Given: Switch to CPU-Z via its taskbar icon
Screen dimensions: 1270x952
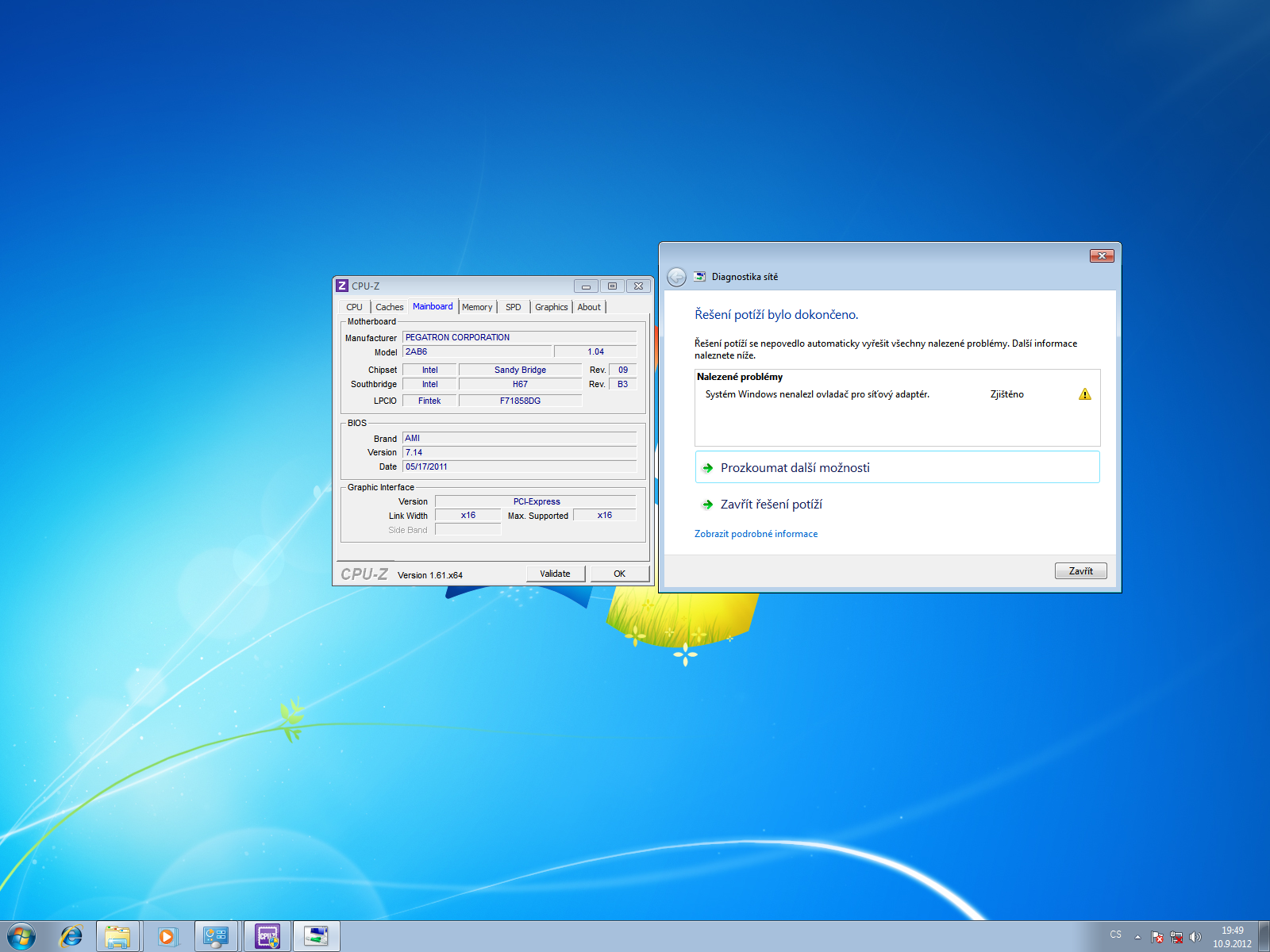Looking at the screenshot, I should point(267,936).
